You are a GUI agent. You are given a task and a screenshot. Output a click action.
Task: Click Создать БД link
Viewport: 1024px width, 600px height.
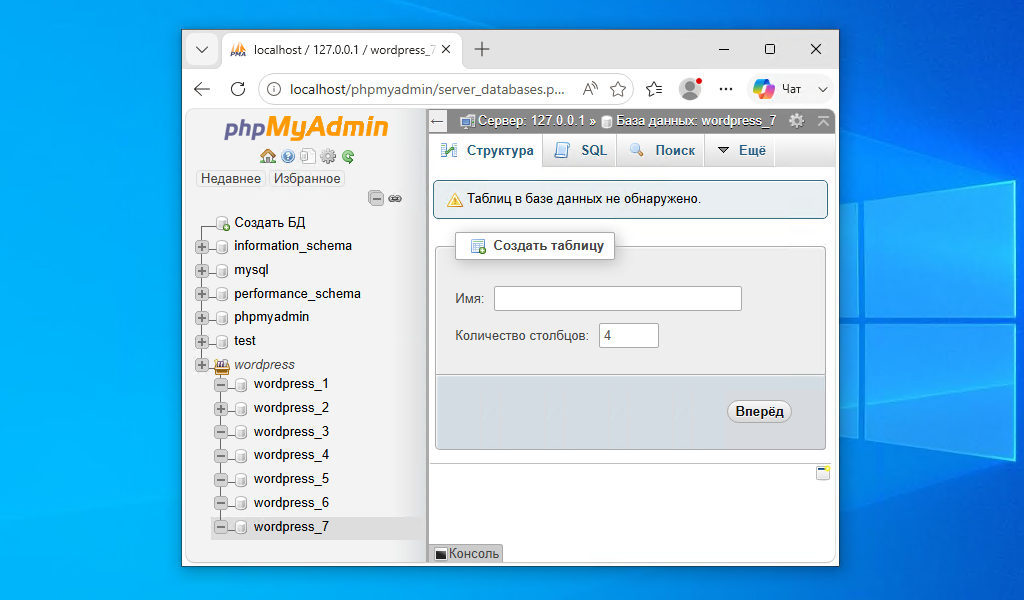(270, 223)
